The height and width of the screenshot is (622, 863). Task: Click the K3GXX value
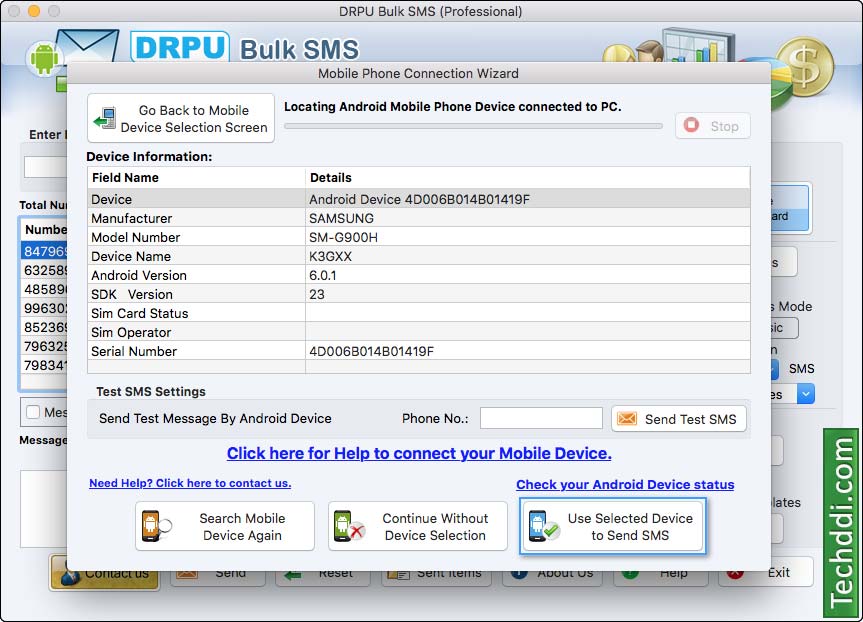click(330, 256)
